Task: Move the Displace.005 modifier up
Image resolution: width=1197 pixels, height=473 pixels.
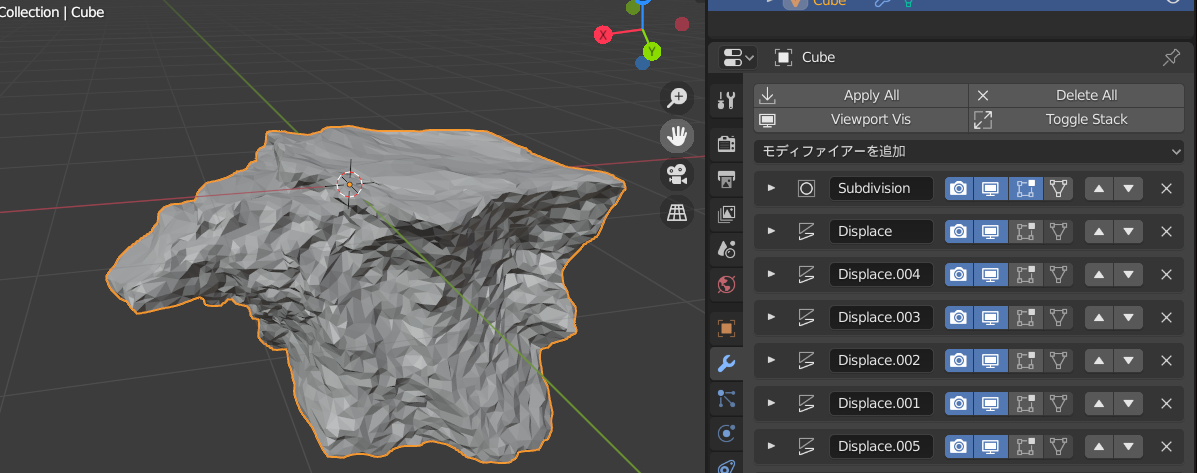Action: (1099, 446)
